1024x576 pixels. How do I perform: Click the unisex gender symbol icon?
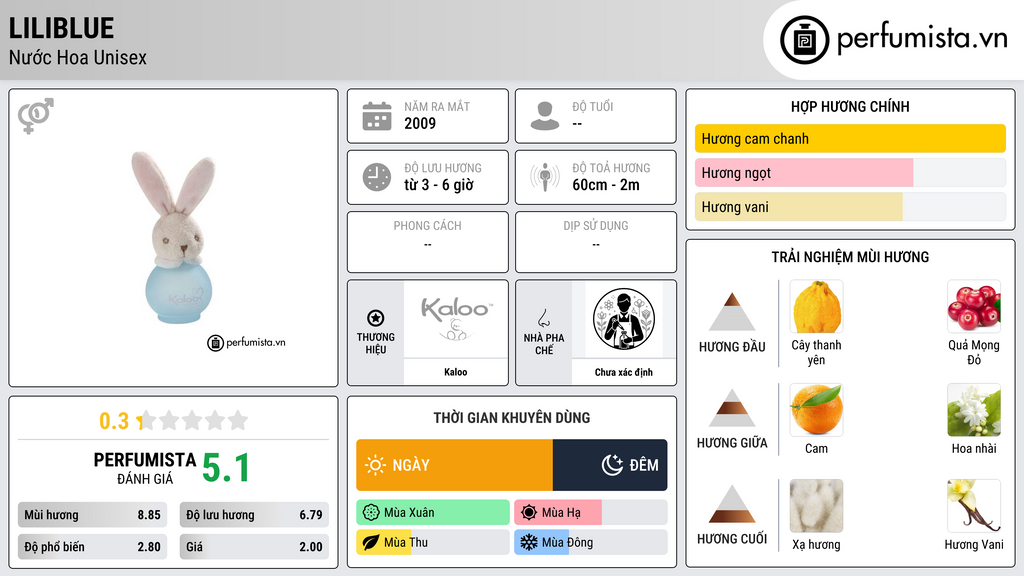36,116
